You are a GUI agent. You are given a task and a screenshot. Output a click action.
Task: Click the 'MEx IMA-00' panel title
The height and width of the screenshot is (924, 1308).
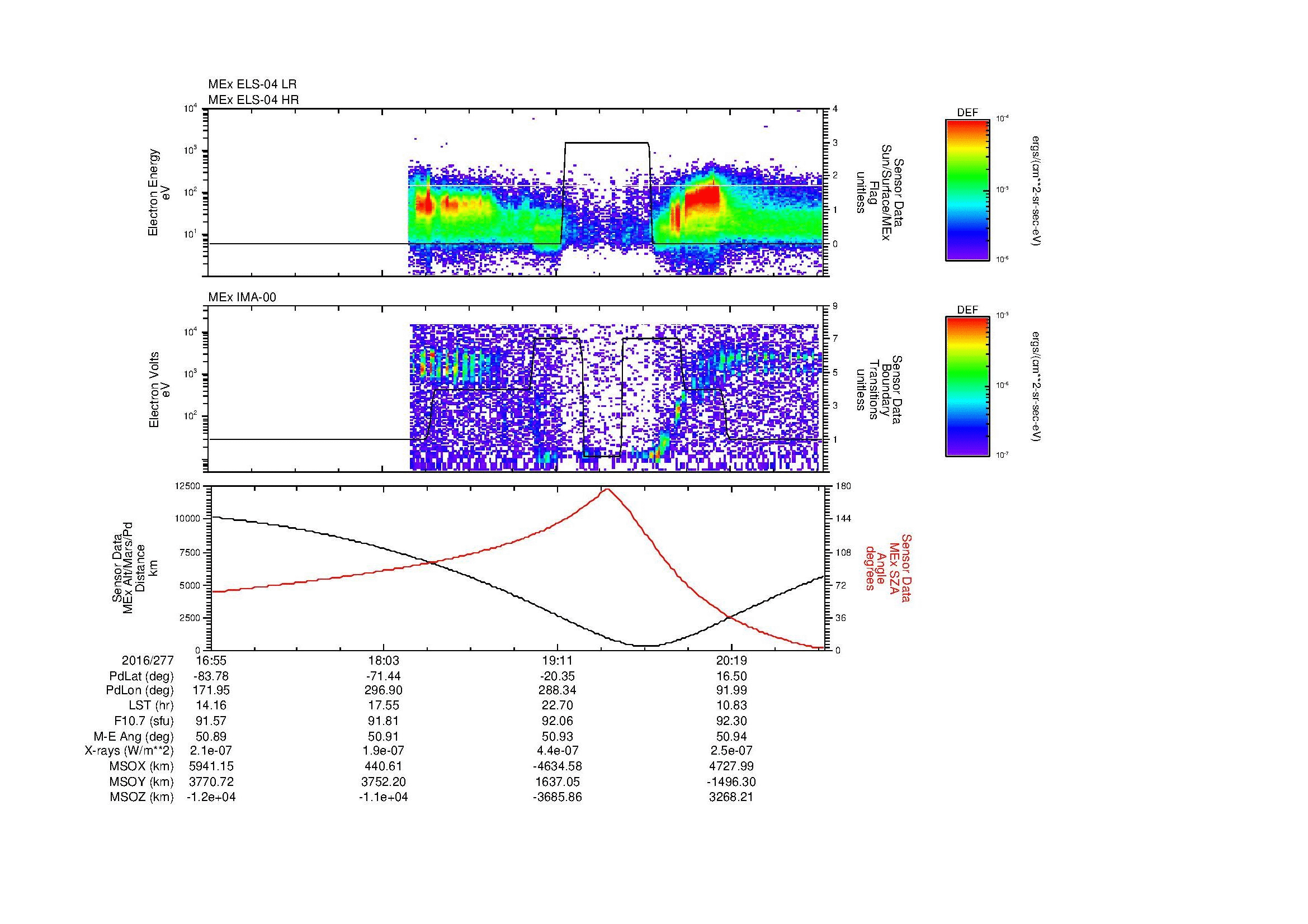click(x=242, y=297)
